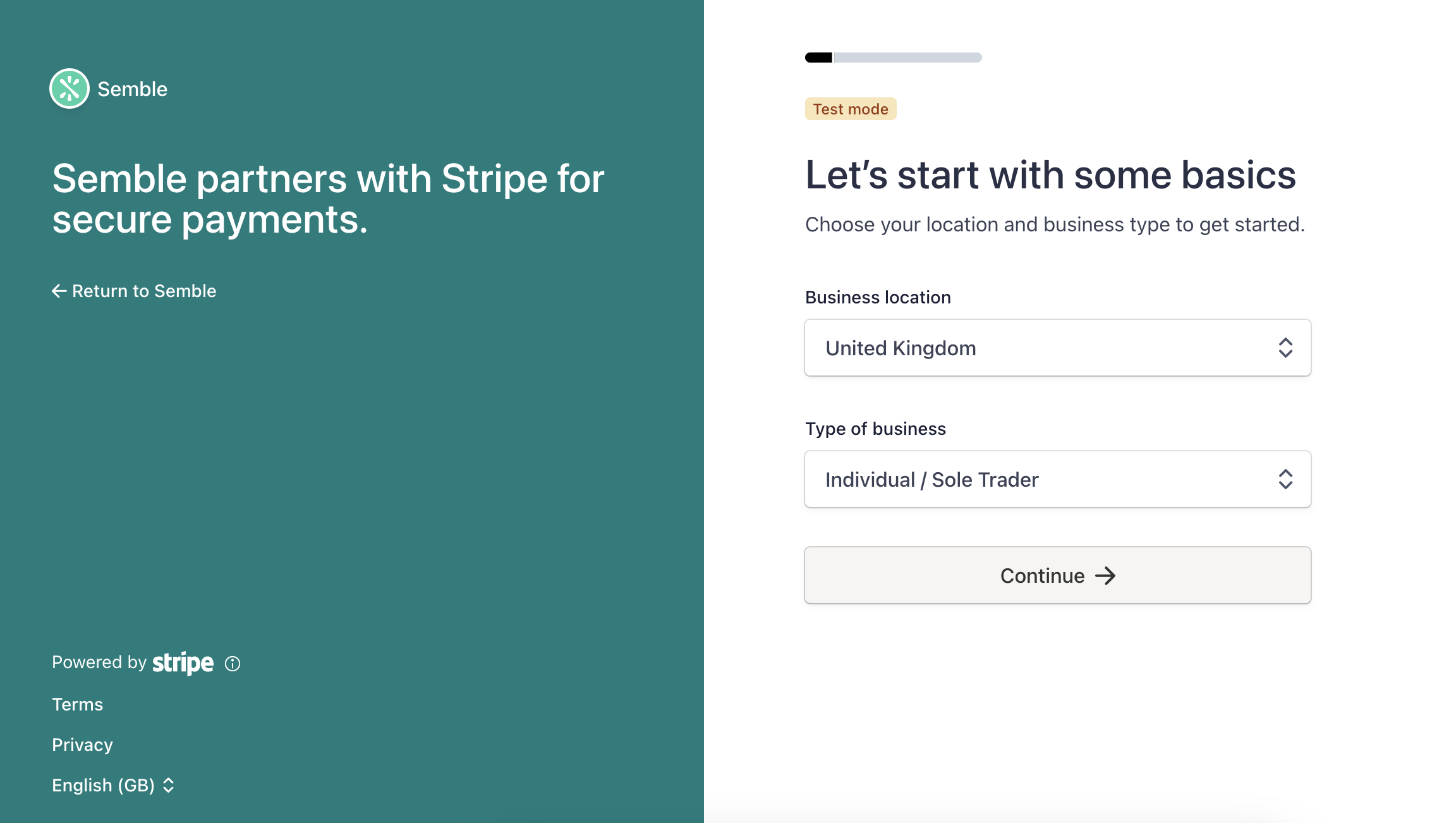
Task: Click the back arrow beside Return to Semble
Action: (x=59, y=291)
